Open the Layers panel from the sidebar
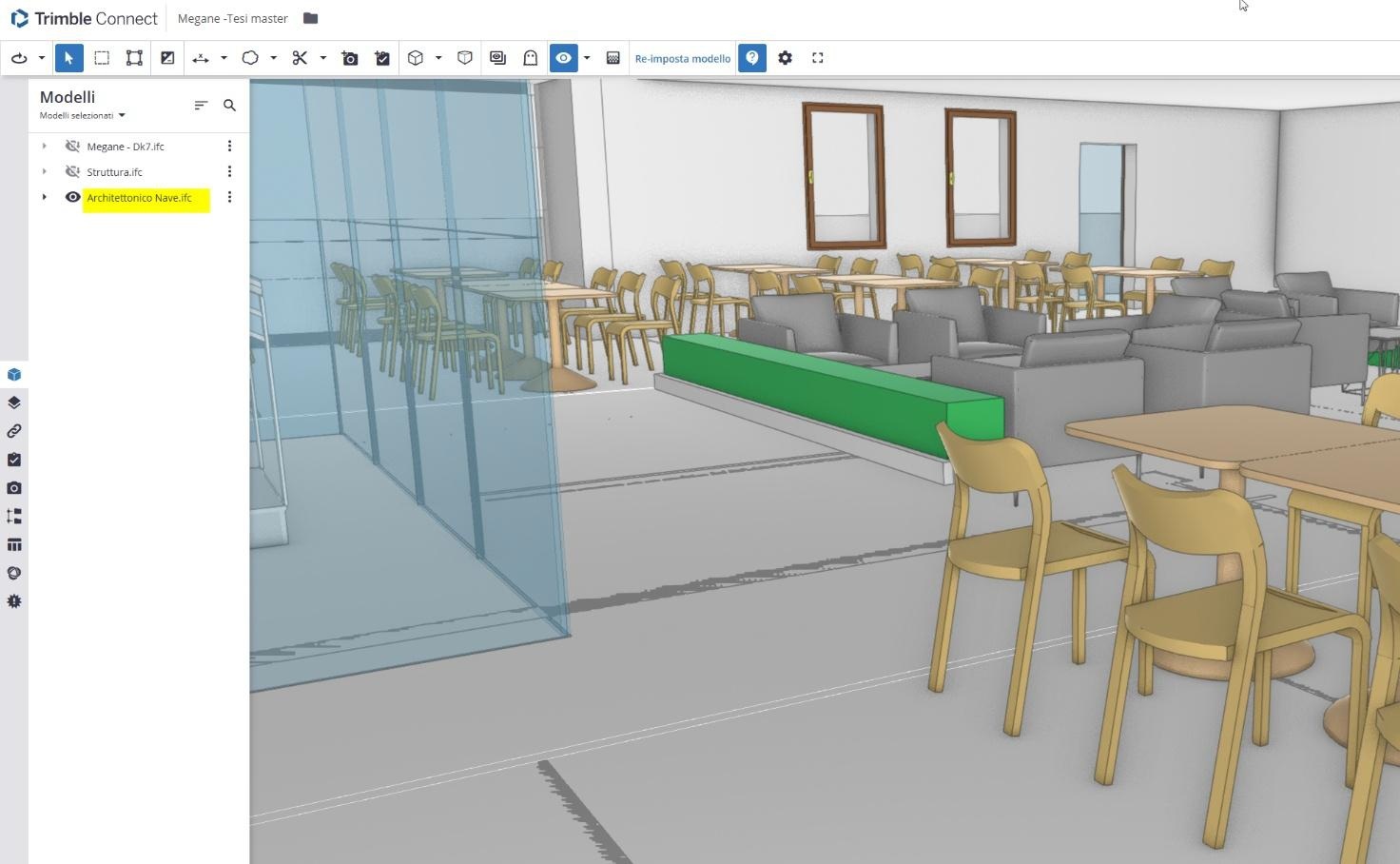The image size is (1400, 864). pos(14,402)
